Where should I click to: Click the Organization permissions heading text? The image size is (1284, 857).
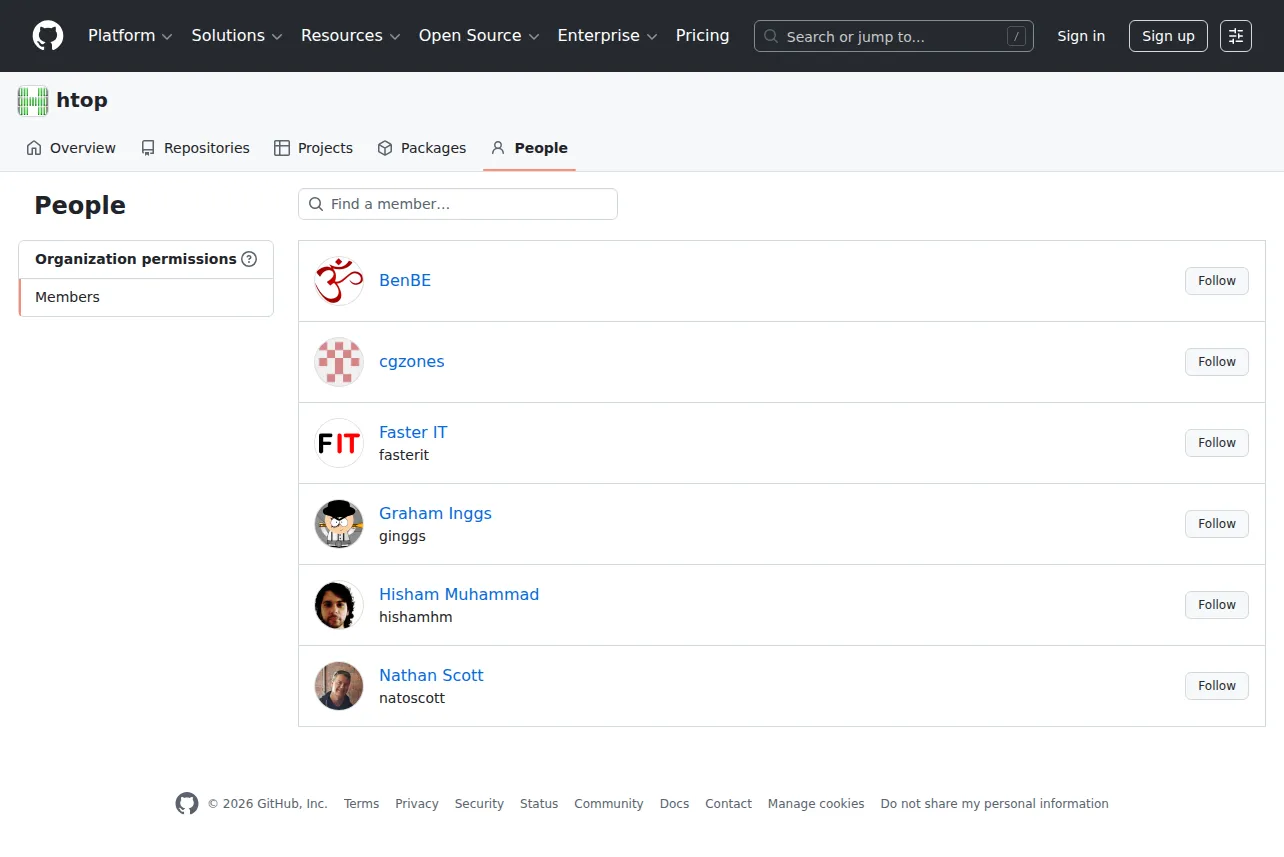pos(136,259)
